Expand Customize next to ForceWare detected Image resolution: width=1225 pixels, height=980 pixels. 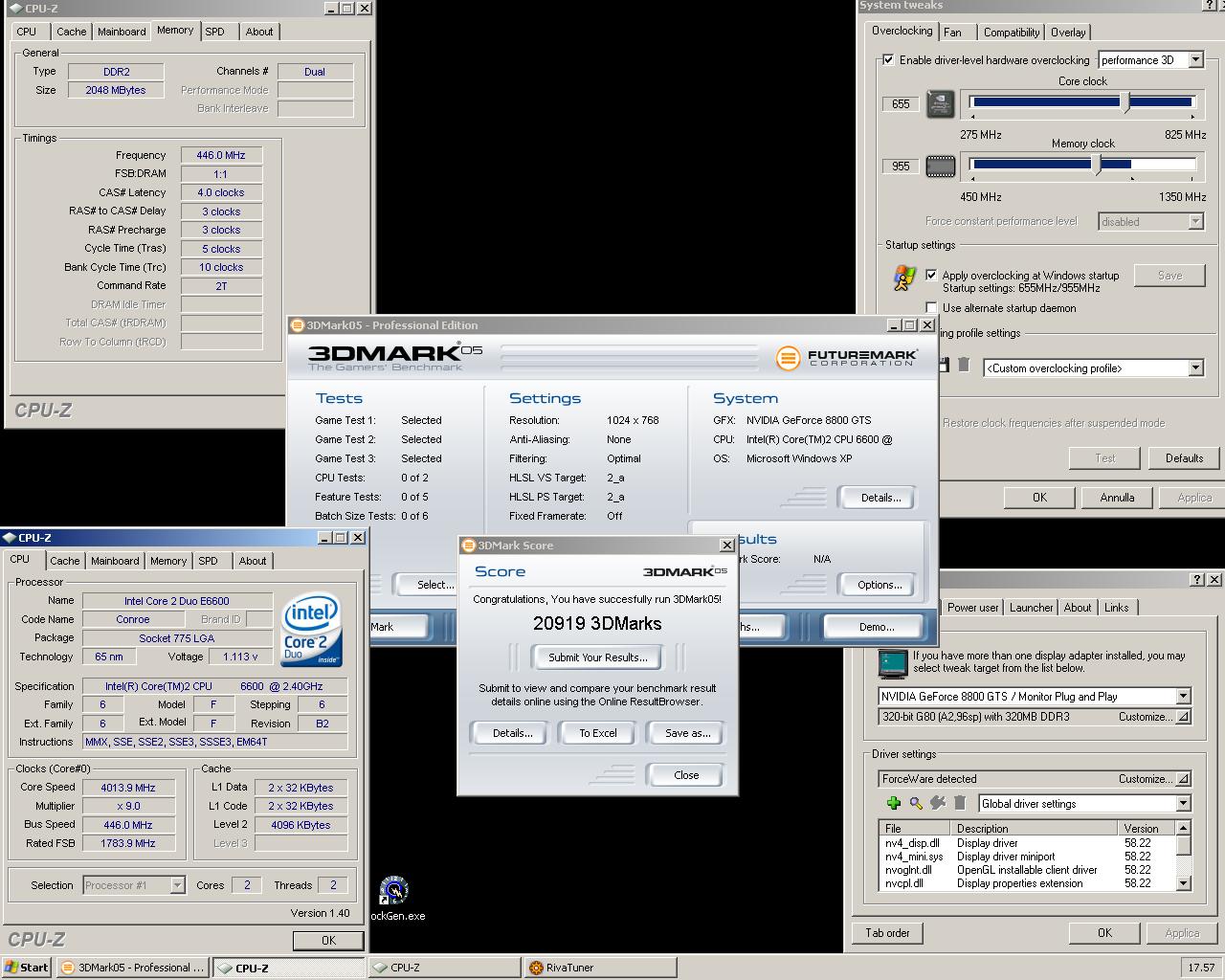click(1183, 778)
